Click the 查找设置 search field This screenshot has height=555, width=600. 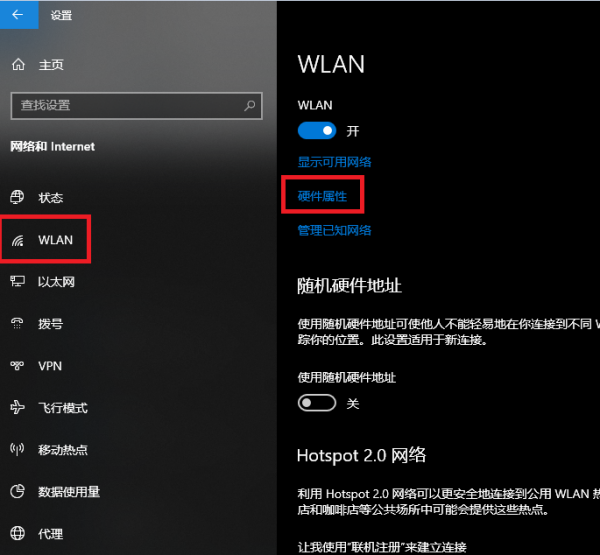(x=137, y=106)
